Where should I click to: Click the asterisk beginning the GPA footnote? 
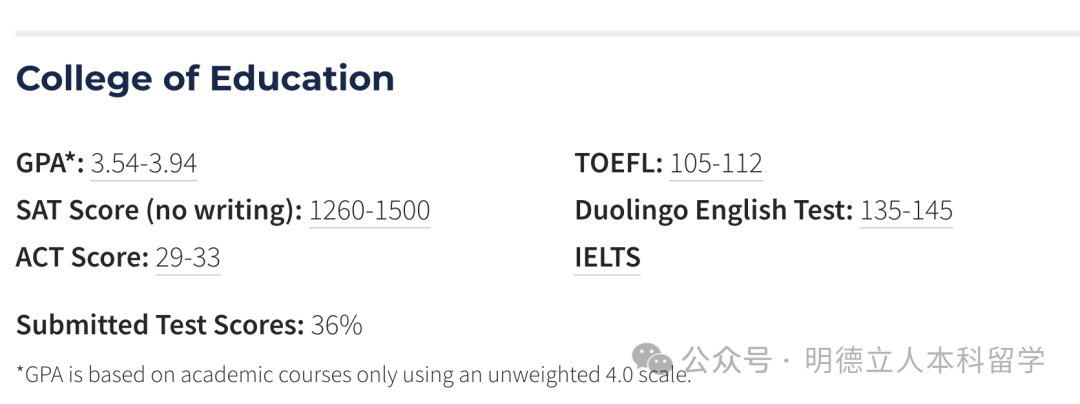[x=20, y=374]
